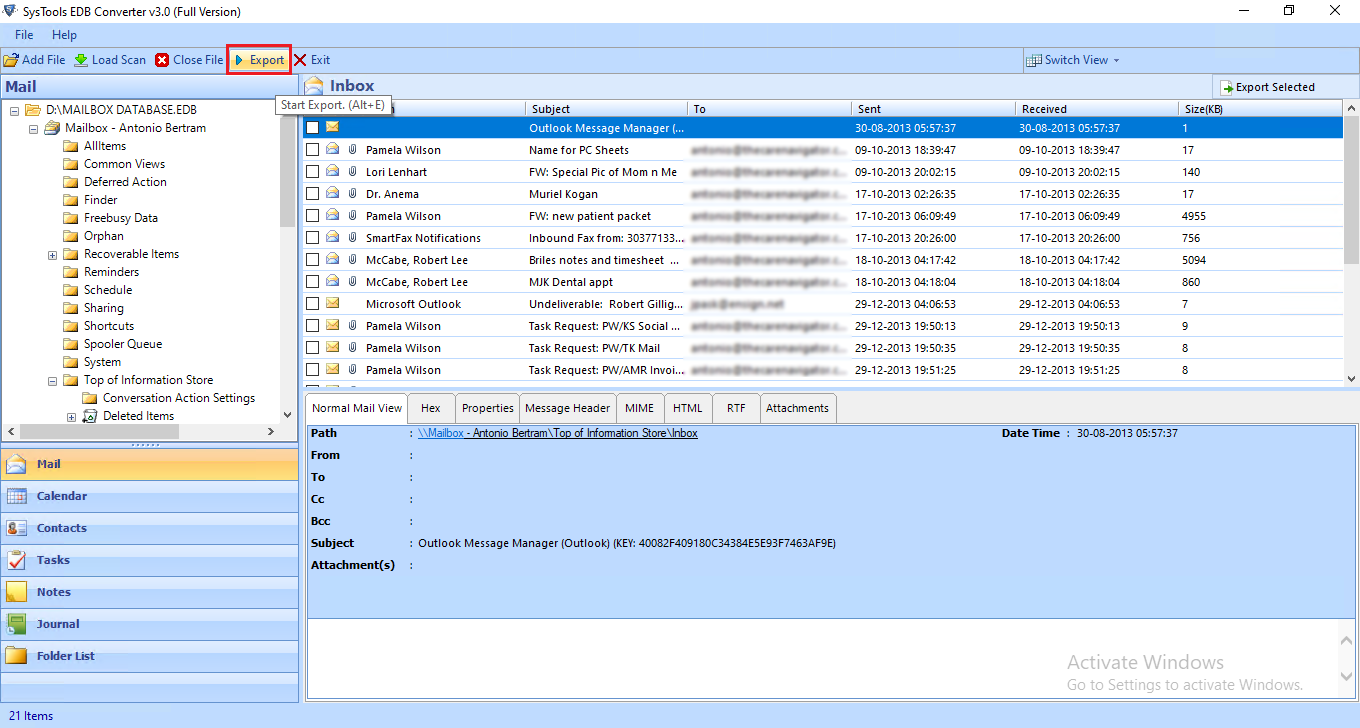This screenshot has width=1360, height=728.
Task: Start export with the Export button
Action: pos(259,60)
